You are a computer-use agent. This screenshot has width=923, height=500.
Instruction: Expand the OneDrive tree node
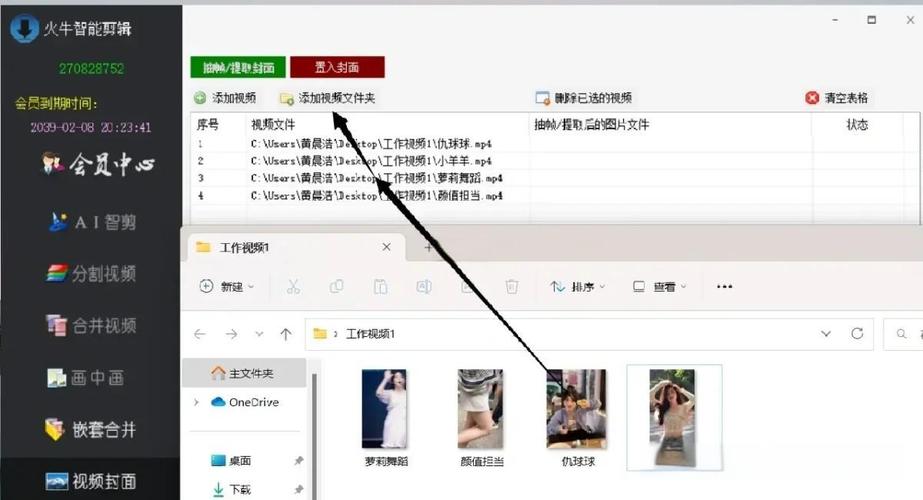coord(196,402)
